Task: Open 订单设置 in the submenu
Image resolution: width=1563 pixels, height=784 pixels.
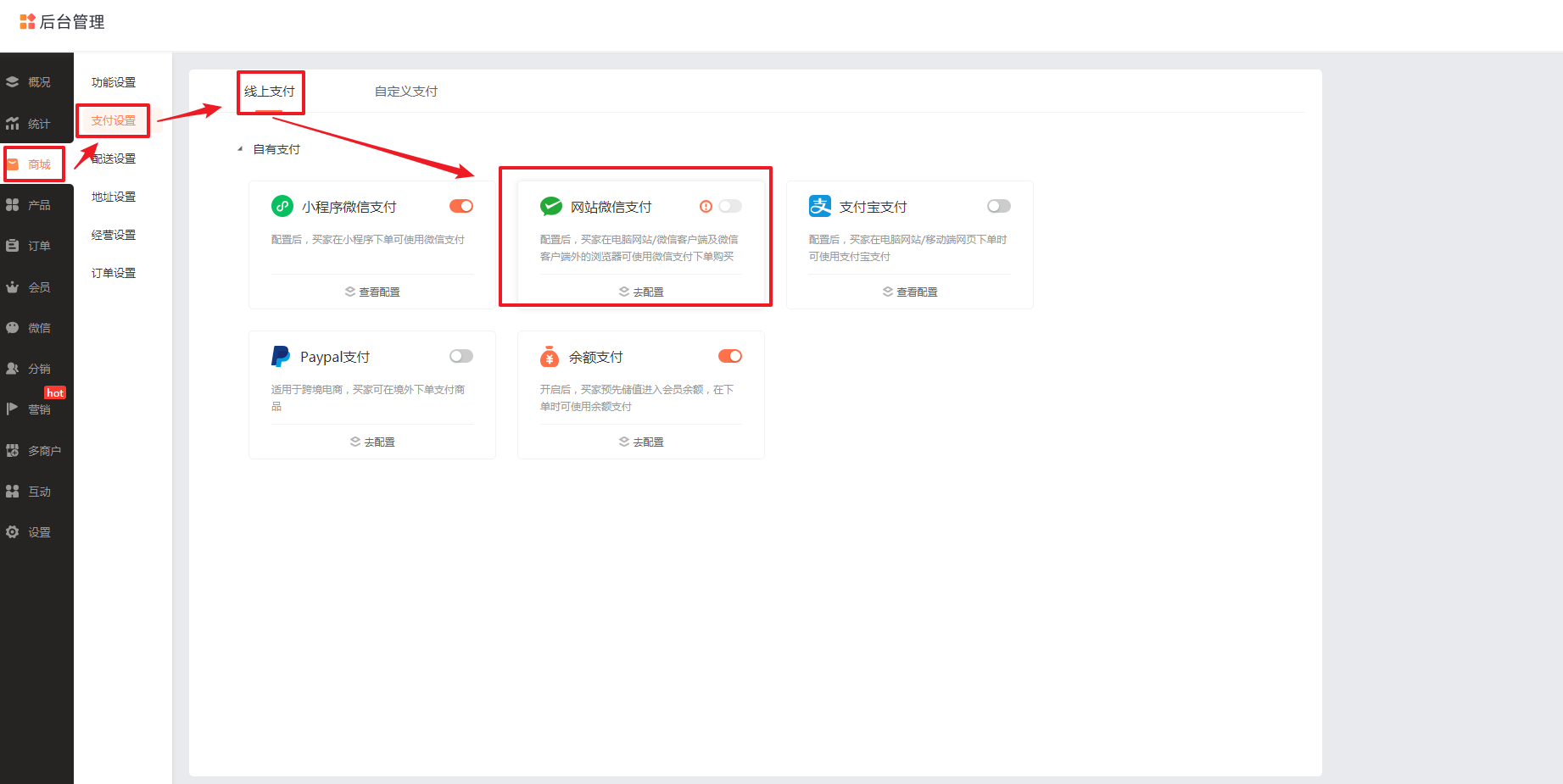Action: pos(114,273)
